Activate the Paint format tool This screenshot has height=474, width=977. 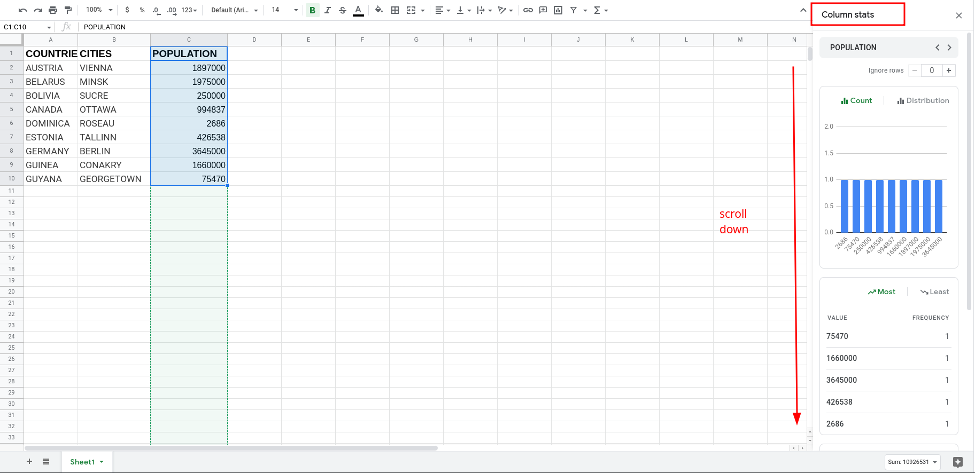(68, 10)
